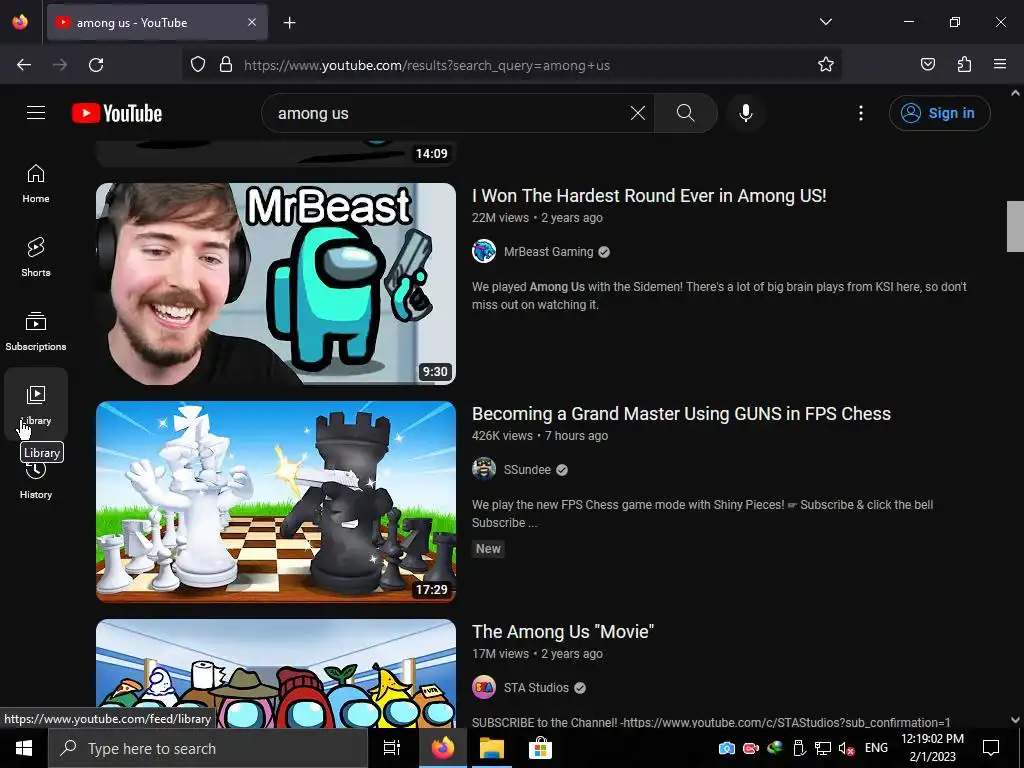
Task: Open the FPS Chess video thumbnail
Action: point(276,502)
